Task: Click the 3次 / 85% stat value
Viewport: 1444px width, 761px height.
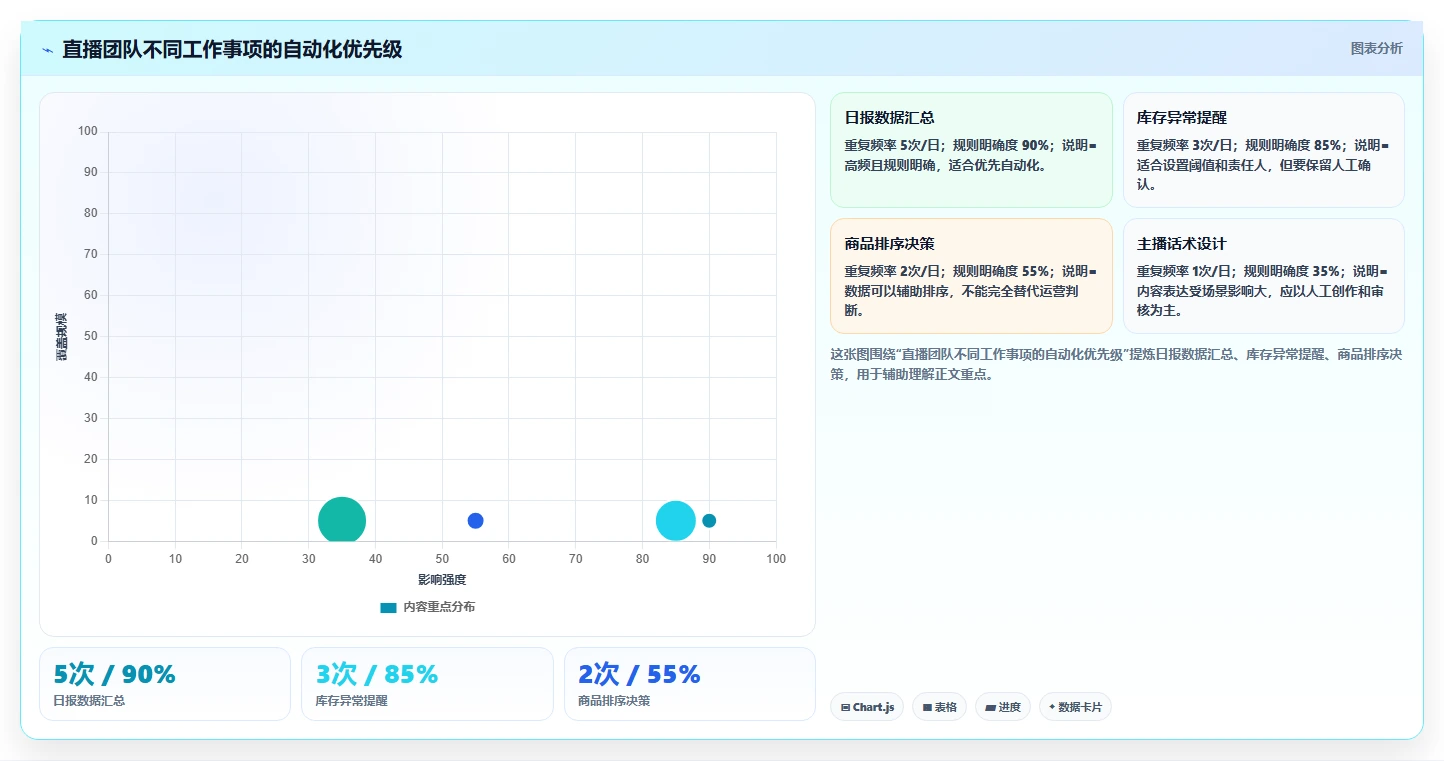Action: point(377,674)
